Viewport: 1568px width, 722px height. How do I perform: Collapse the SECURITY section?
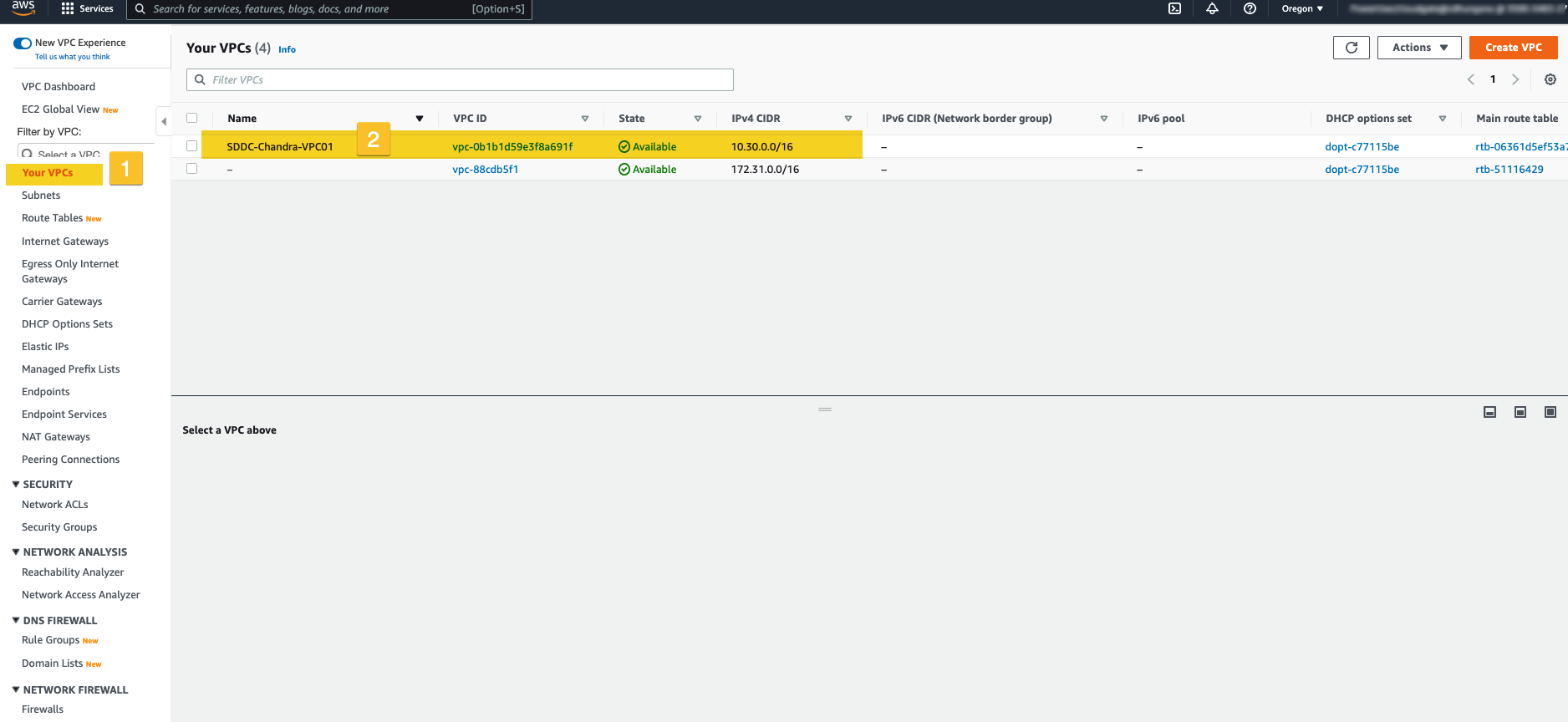point(16,484)
